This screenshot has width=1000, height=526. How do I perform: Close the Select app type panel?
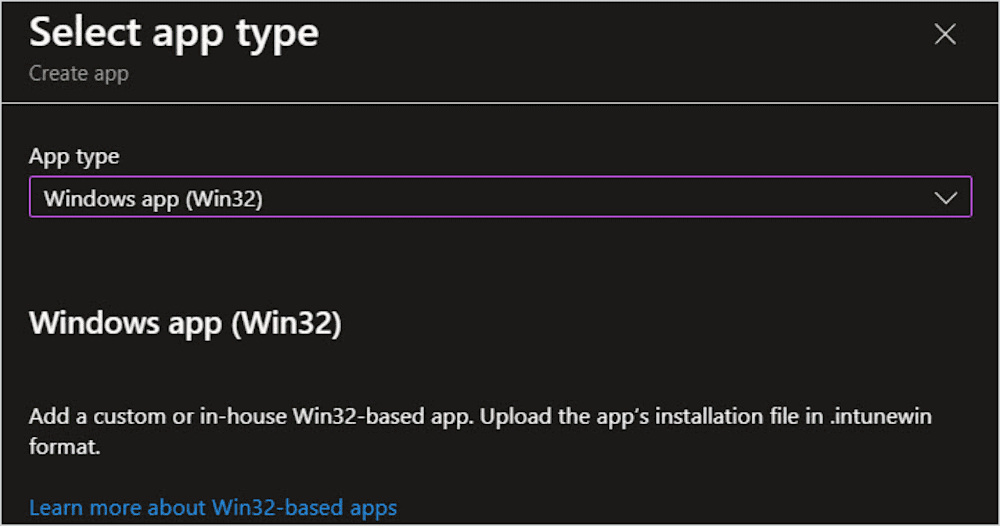pos(945,34)
